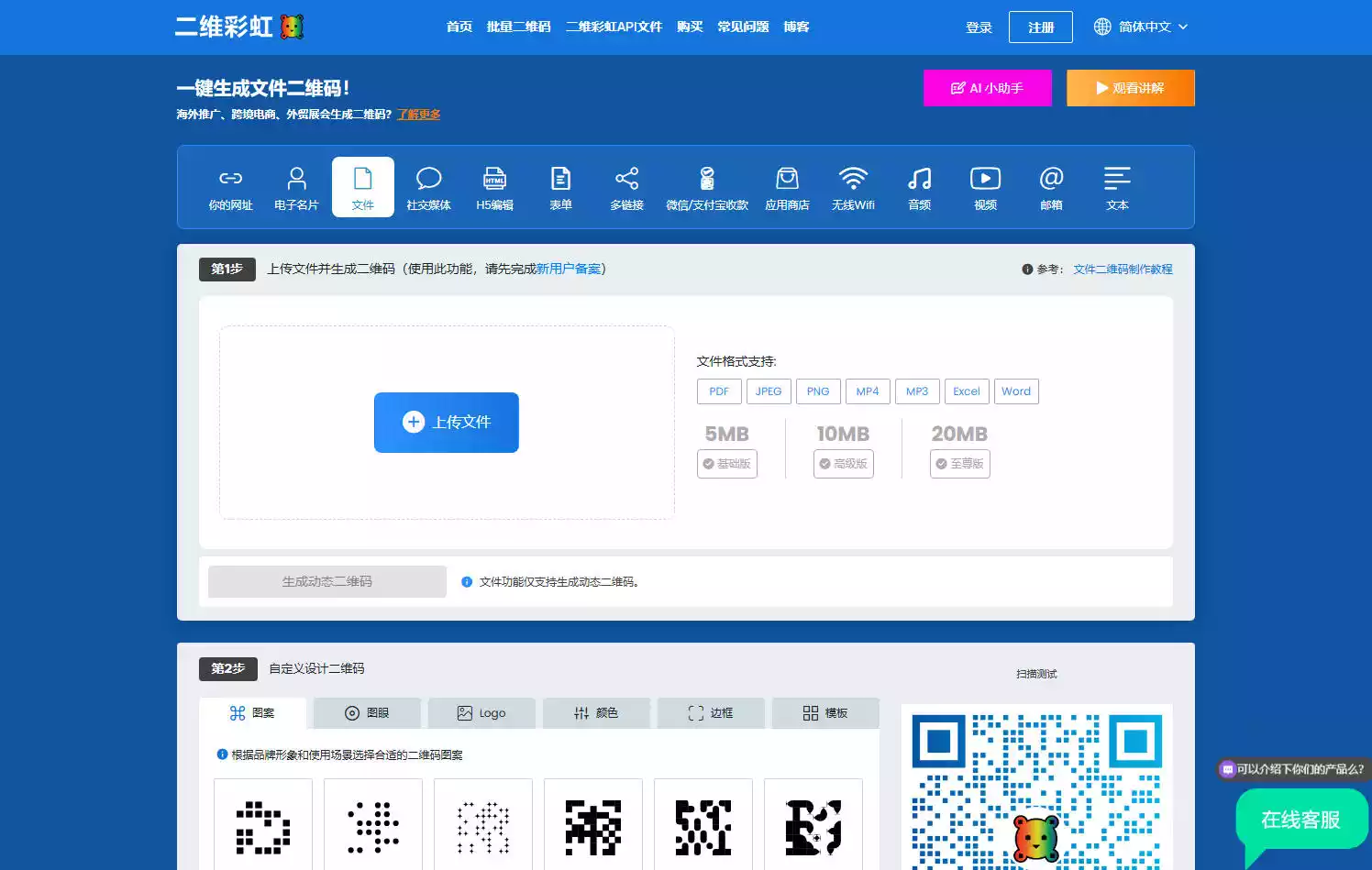Open WeChat/Alipay payment (微信/支付宝收款) icon
This screenshot has width=1372, height=870.
point(707,187)
